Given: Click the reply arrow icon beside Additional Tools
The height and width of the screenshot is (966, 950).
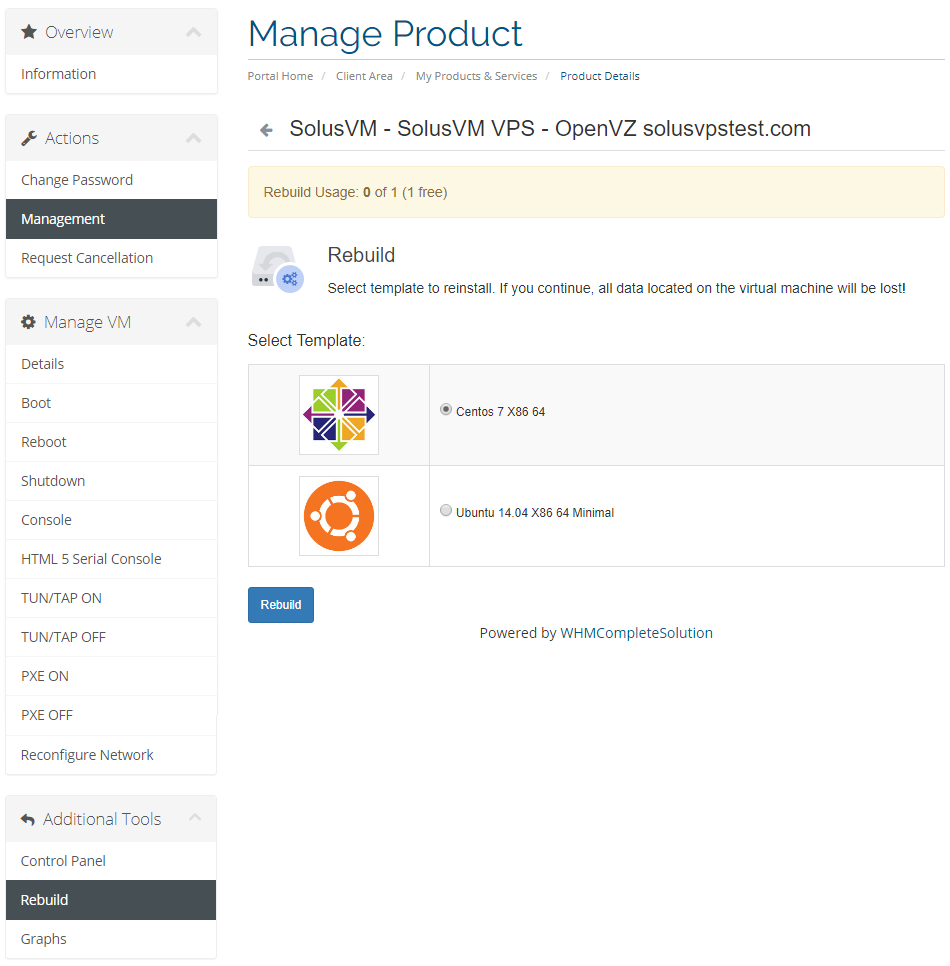Looking at the screenshot, I should [x=28, y=819].
